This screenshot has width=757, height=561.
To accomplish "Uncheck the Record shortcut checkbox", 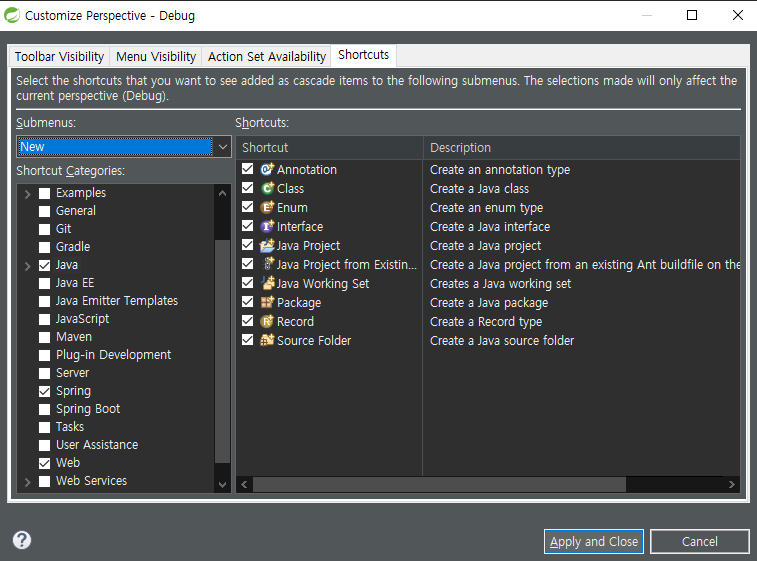I will coord(248,321).
